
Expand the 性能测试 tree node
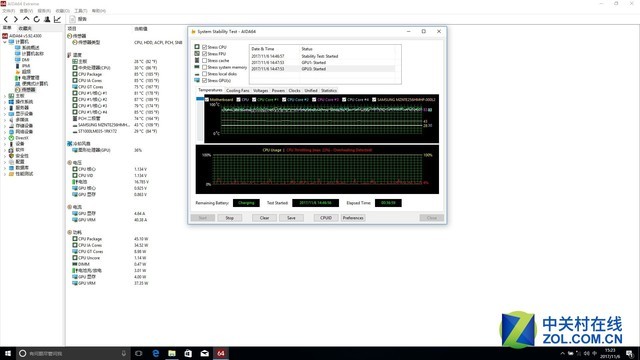pos(4,174)
